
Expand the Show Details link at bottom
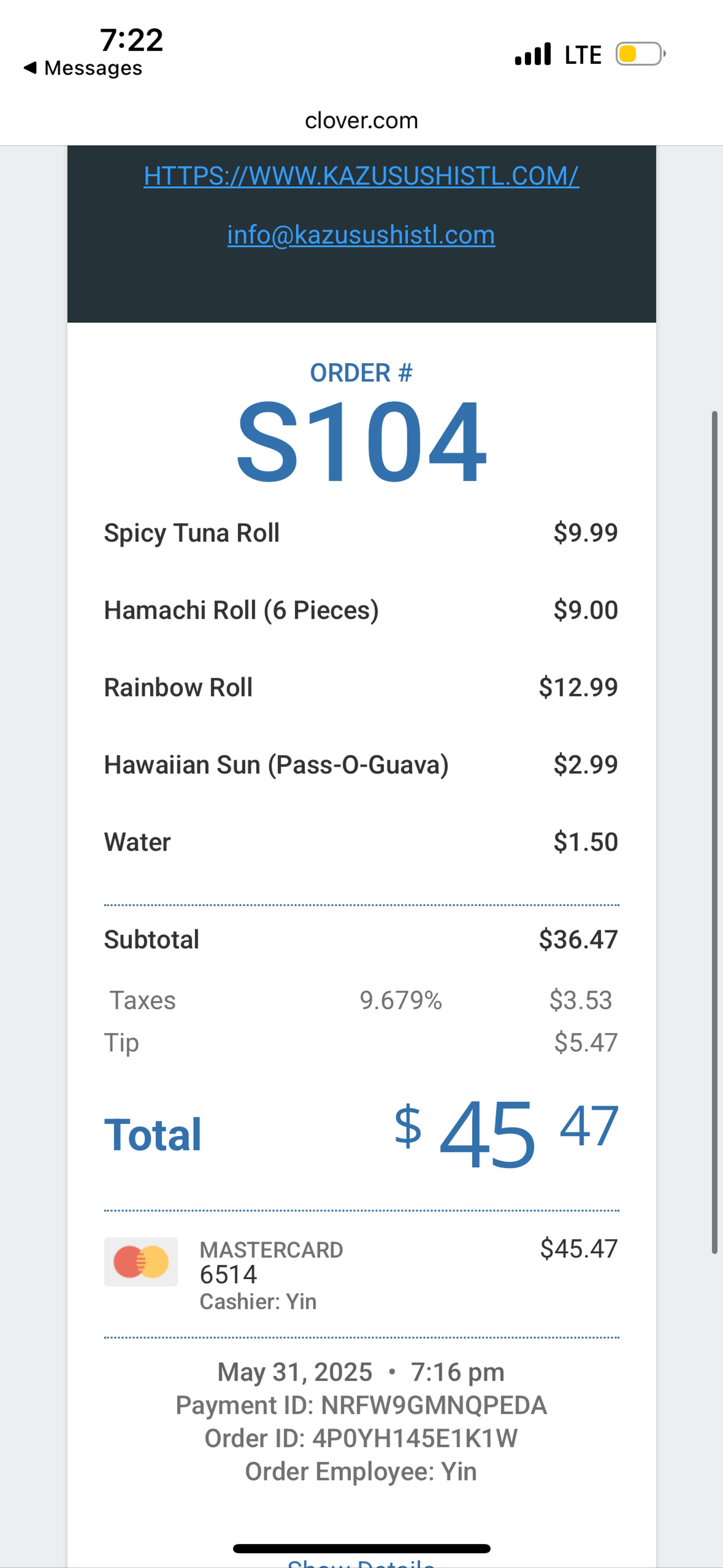(361, 1562)
